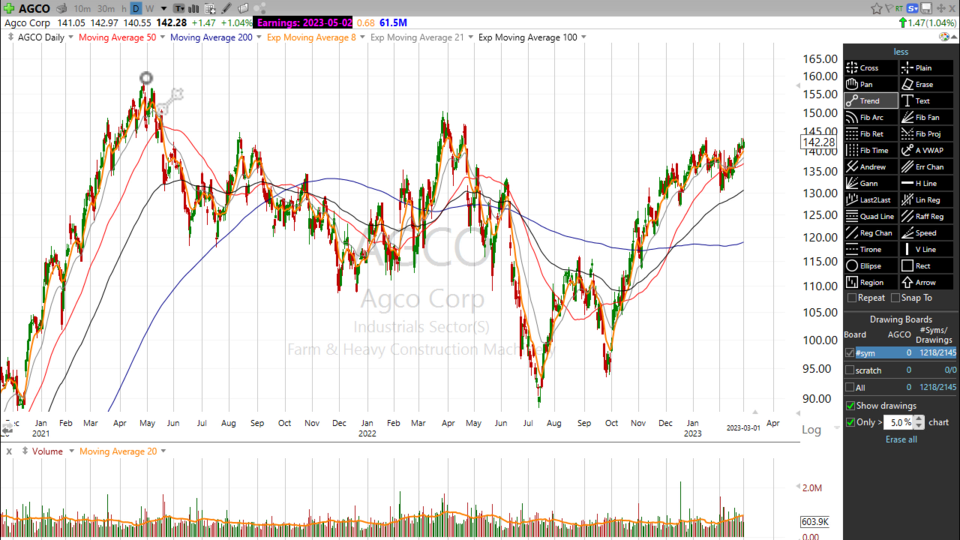Select the Fib Fan tool
This screenshot has width=960, height=540.
pos(926,118)
